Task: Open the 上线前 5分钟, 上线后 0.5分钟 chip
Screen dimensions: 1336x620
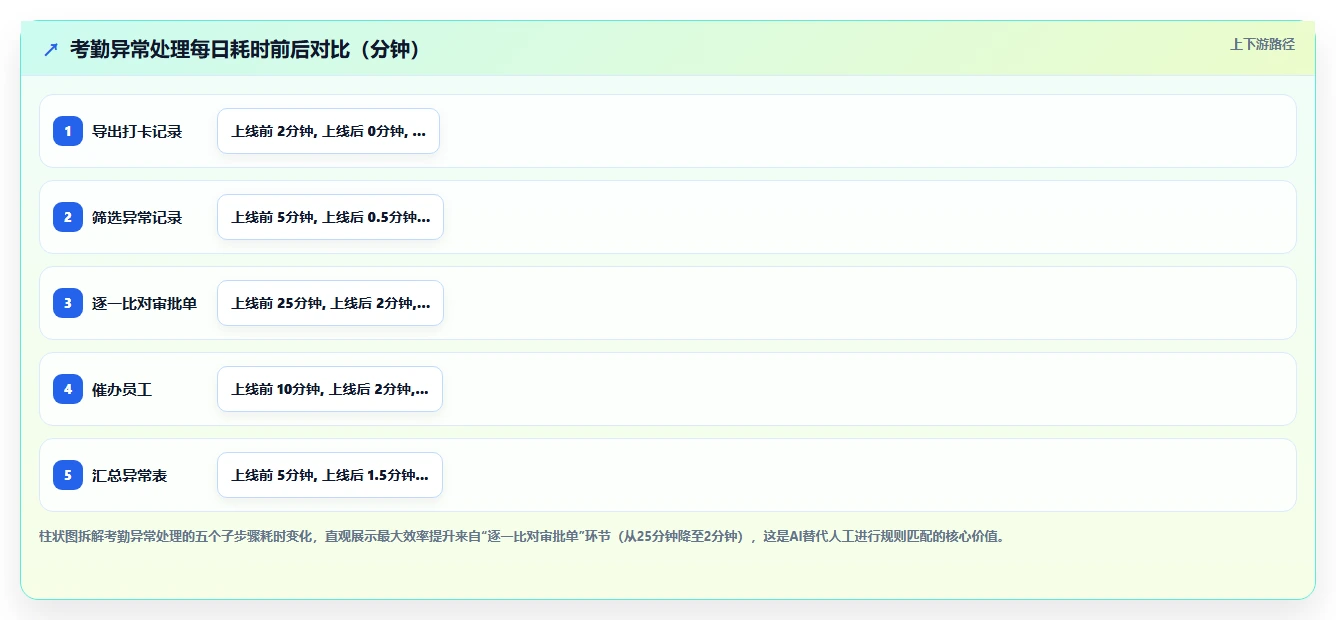Action: [330, 217]
